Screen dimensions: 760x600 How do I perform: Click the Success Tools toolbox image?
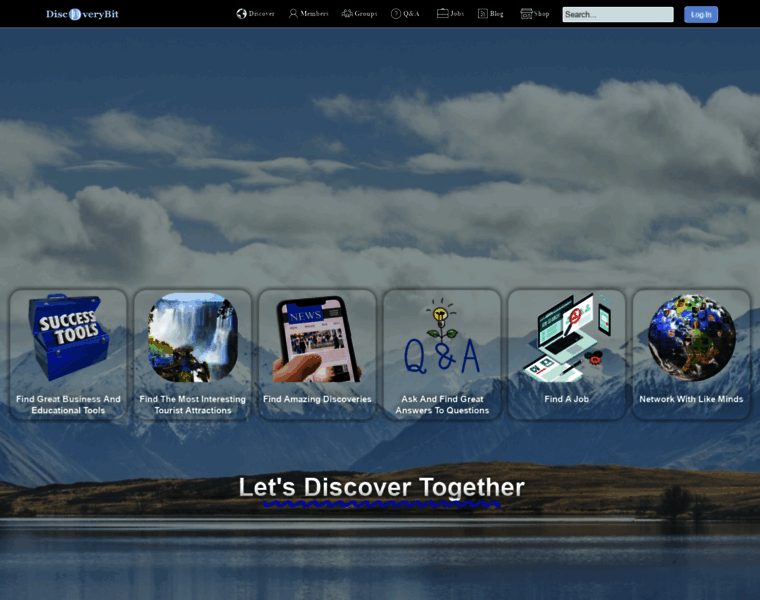pos(68,337)
